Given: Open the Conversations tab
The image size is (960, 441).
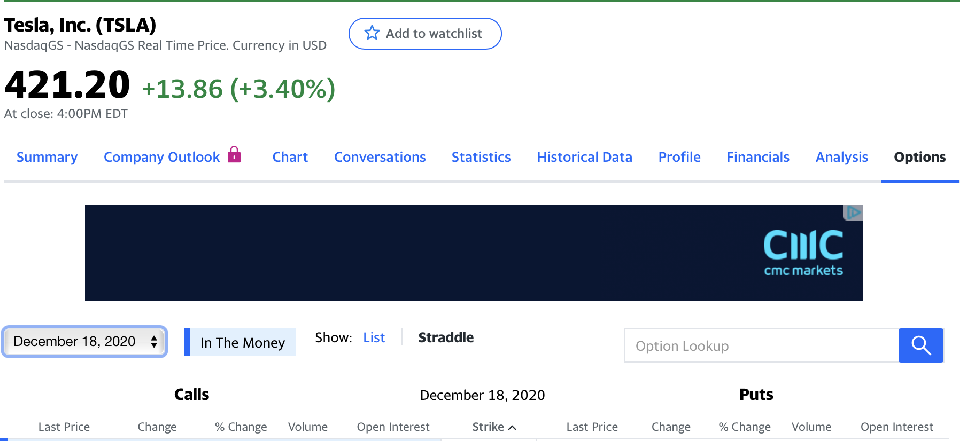Looking at the screenshot, I should 380,157.
